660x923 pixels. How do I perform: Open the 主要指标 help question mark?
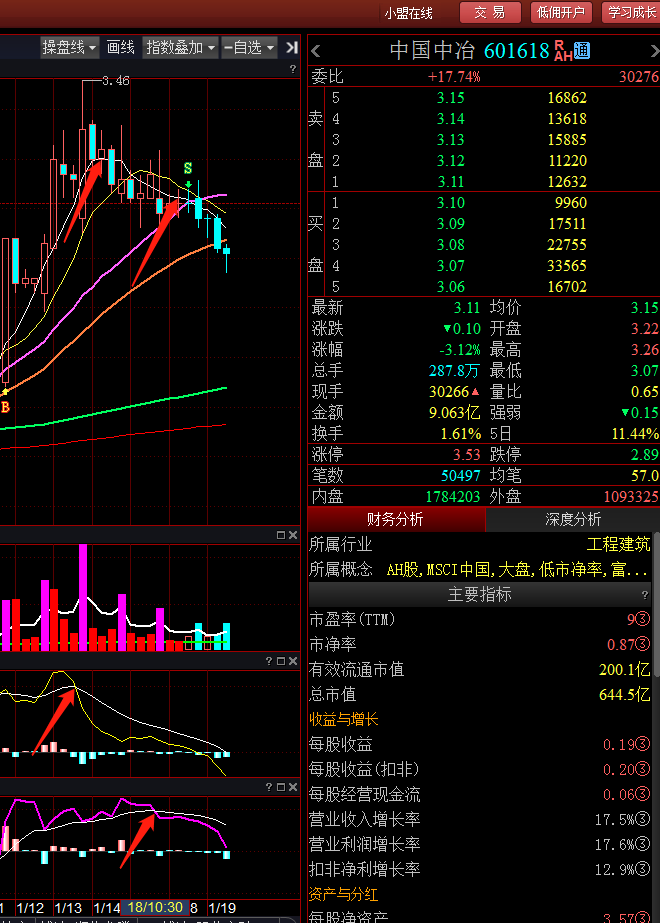tap(645, 595)
